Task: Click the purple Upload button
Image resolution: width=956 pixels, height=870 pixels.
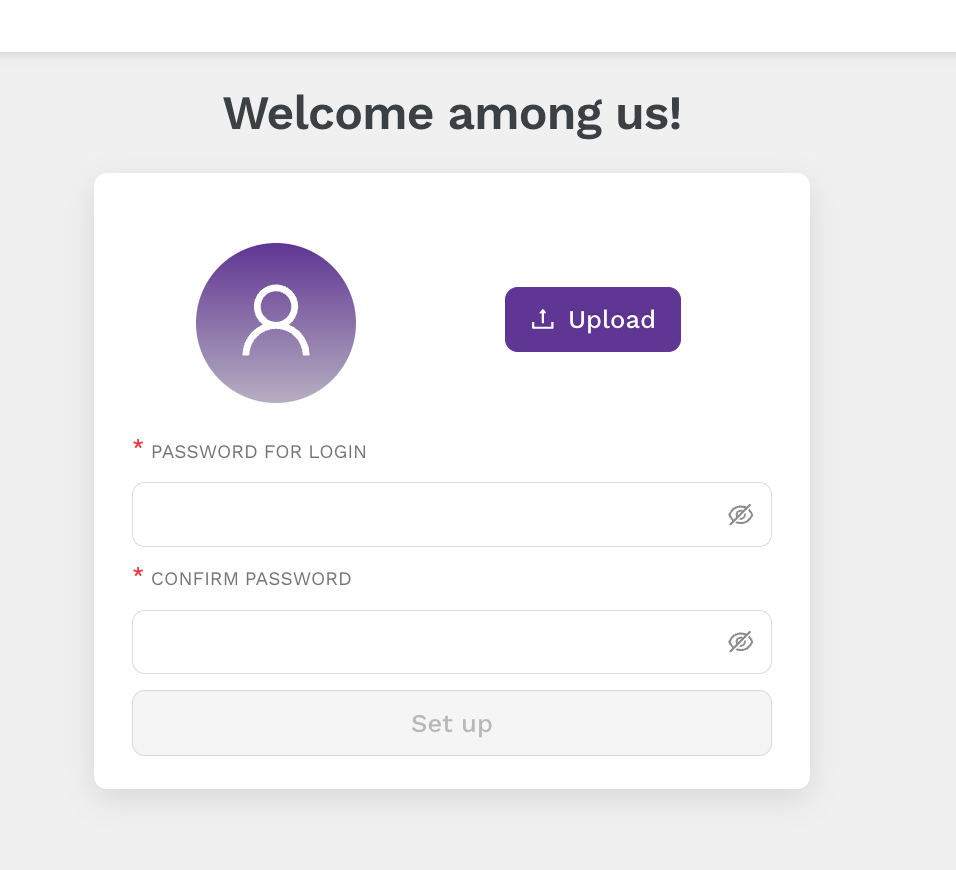Action: pos(593,319)
